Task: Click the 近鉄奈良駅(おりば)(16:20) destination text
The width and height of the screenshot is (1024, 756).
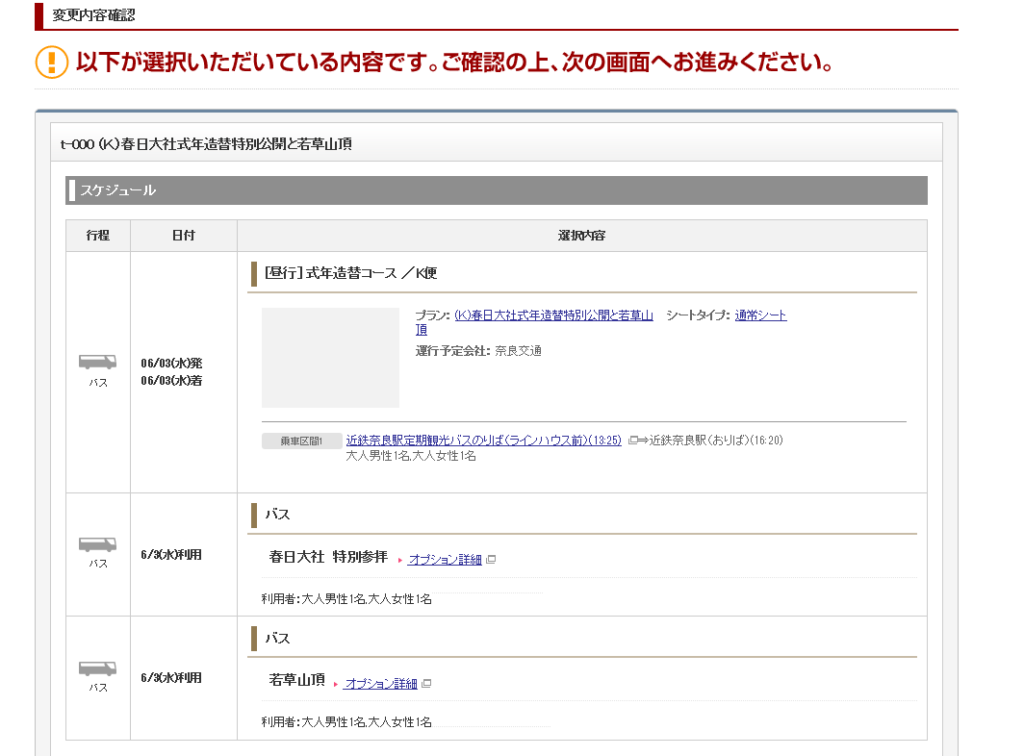Action: [x=716, y=440]
